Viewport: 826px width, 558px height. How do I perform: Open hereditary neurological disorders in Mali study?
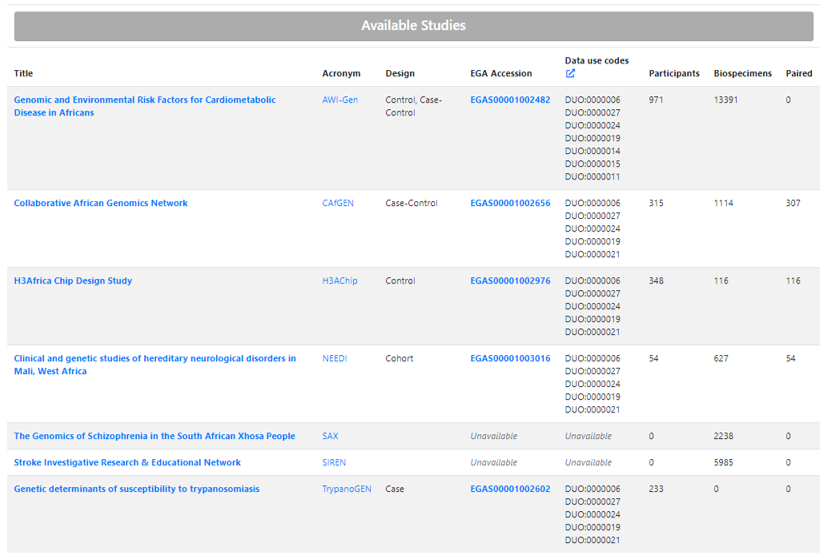coord(155,365)
